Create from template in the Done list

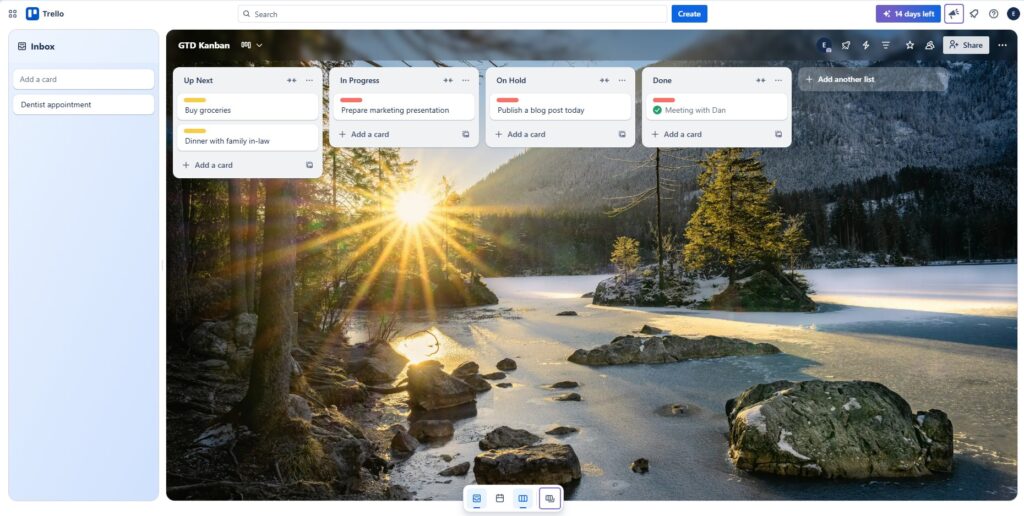tap(778, 135)
